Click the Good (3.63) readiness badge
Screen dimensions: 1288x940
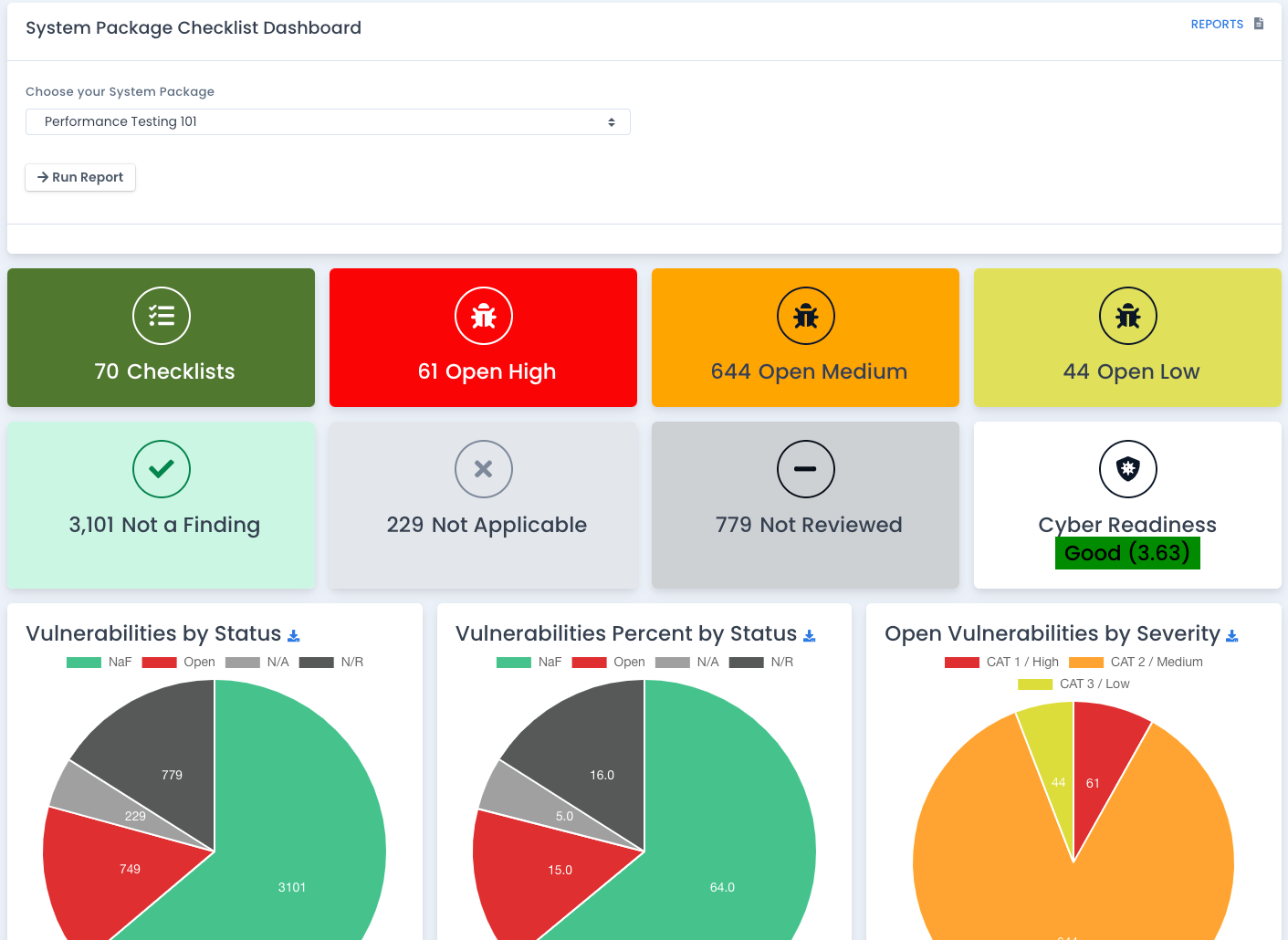[1127, 553]
